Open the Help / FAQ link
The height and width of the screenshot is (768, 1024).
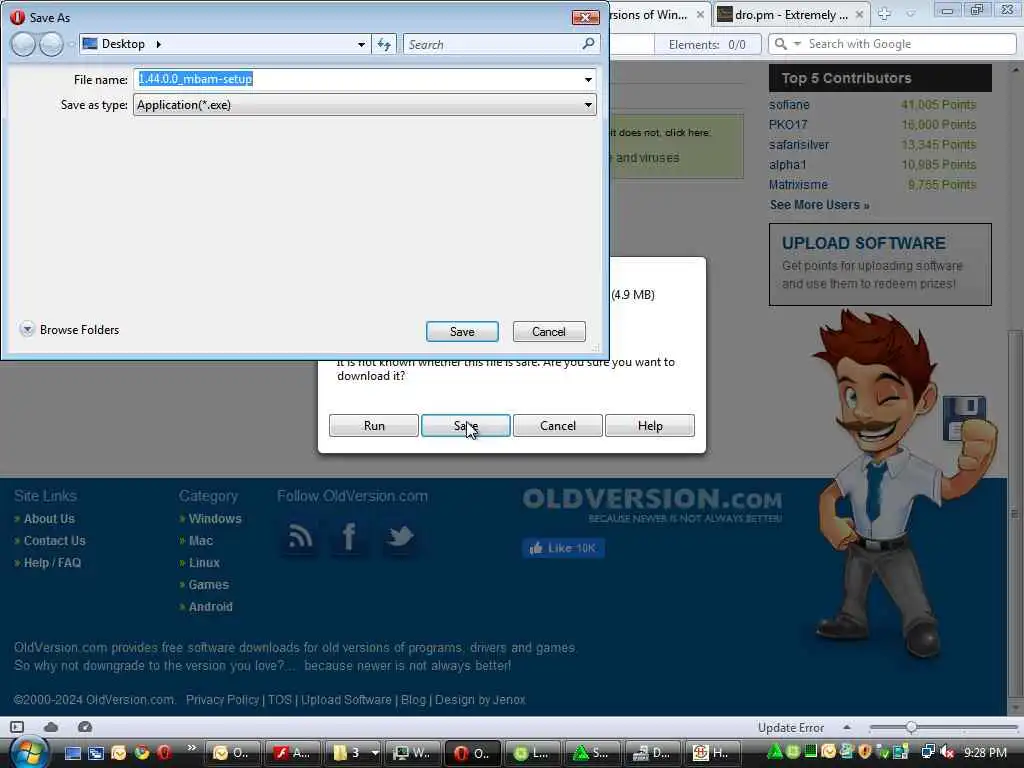(x=52, y=563)
